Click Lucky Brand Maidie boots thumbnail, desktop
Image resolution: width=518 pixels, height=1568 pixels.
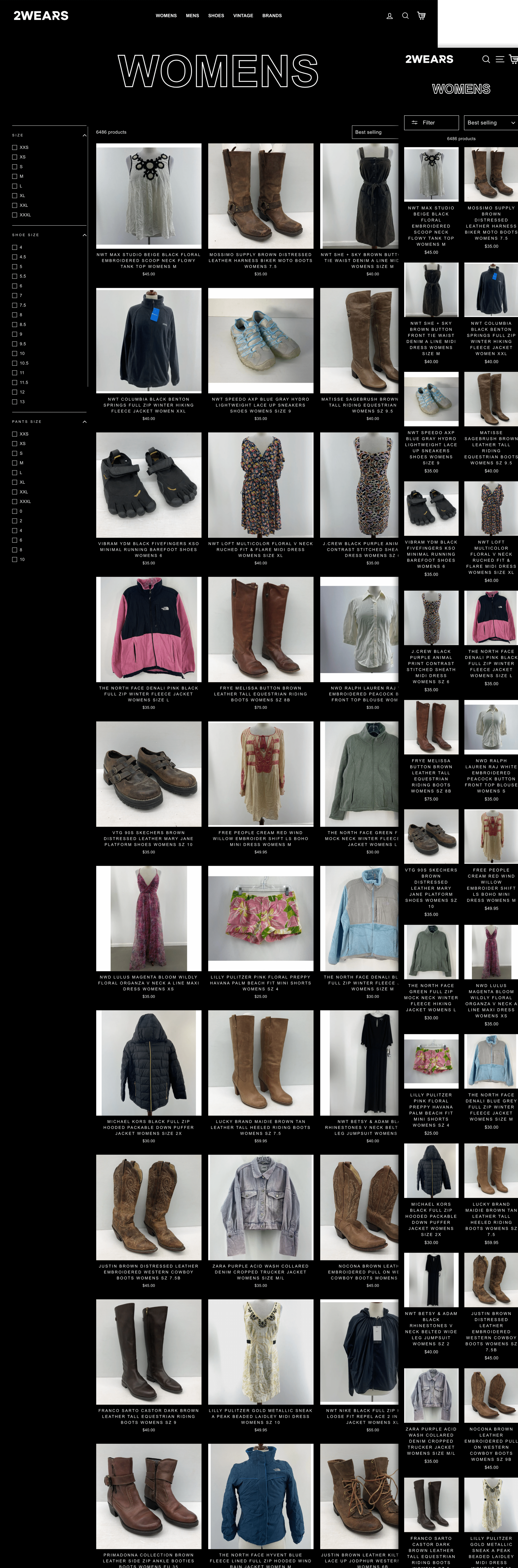pos(261,1063)
